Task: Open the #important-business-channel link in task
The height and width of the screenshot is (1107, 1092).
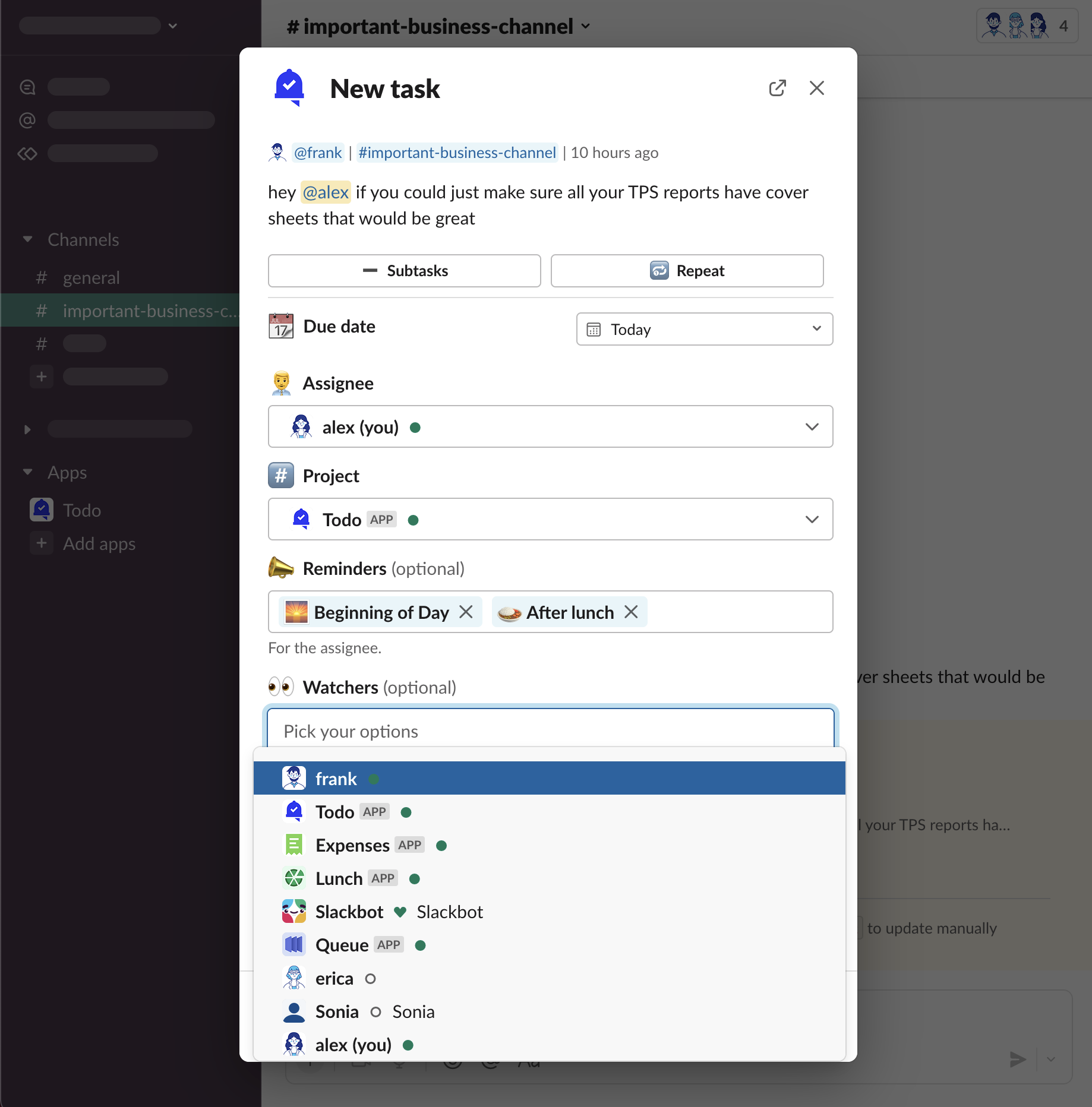Action: tap(457, 153)
